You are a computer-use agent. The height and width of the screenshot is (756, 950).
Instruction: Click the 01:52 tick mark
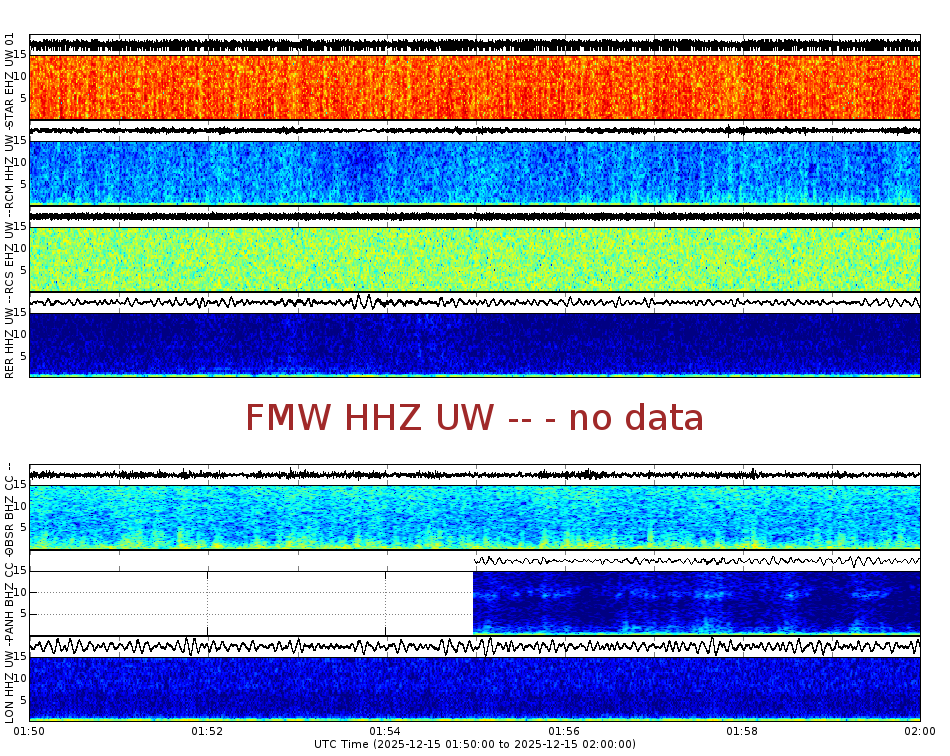207,731
